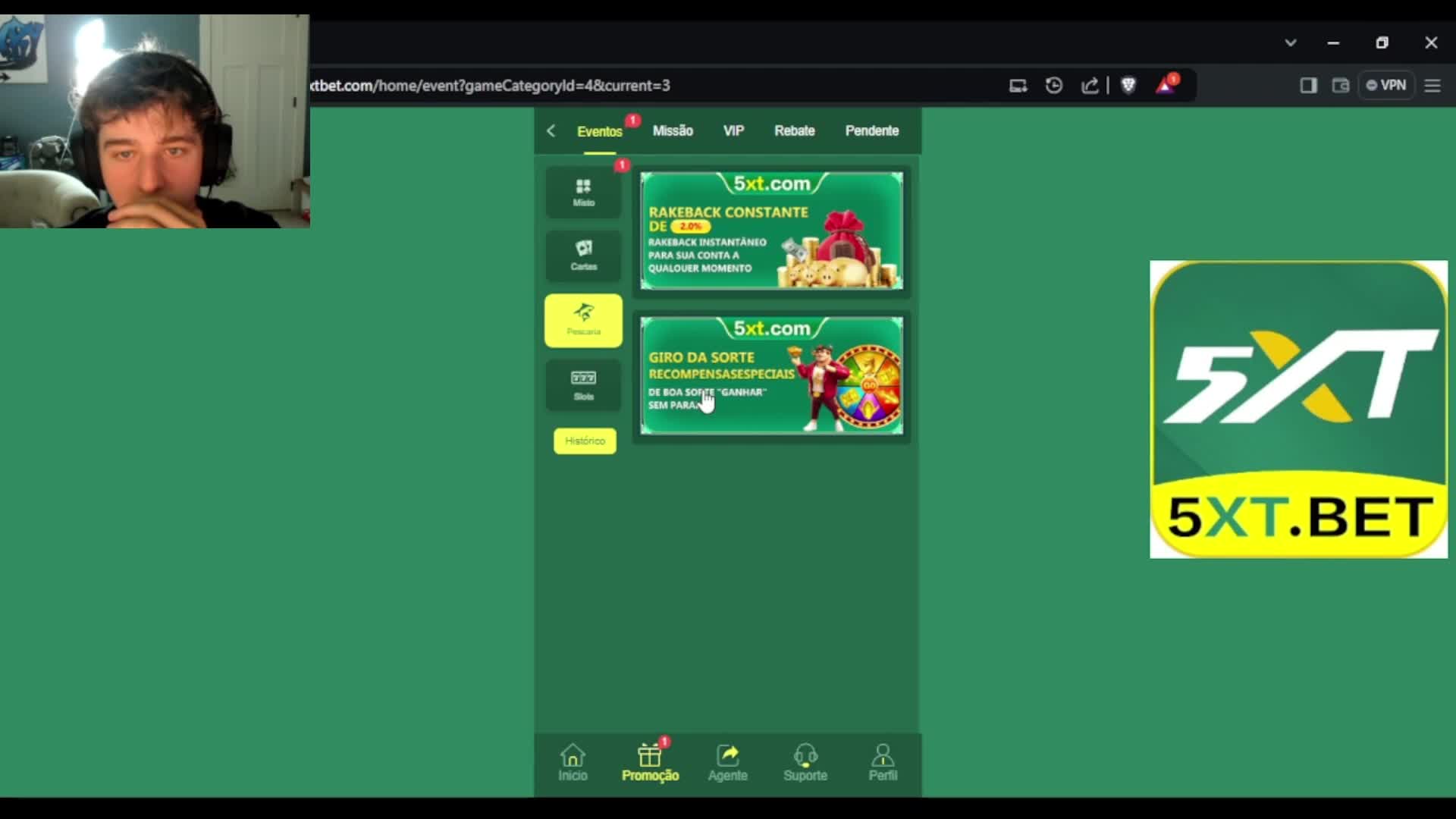Open the history clock icon in the address bar

(x=1054, y=86)
